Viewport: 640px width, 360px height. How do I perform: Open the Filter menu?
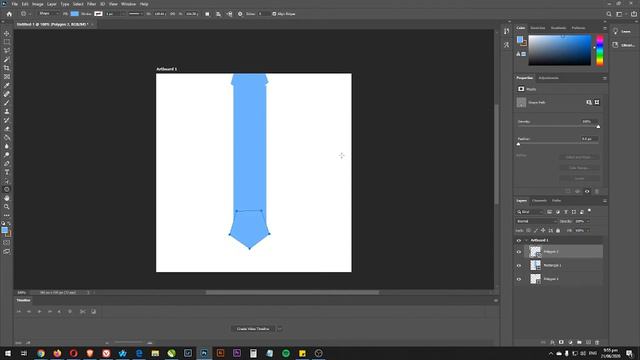coord(91,4)
